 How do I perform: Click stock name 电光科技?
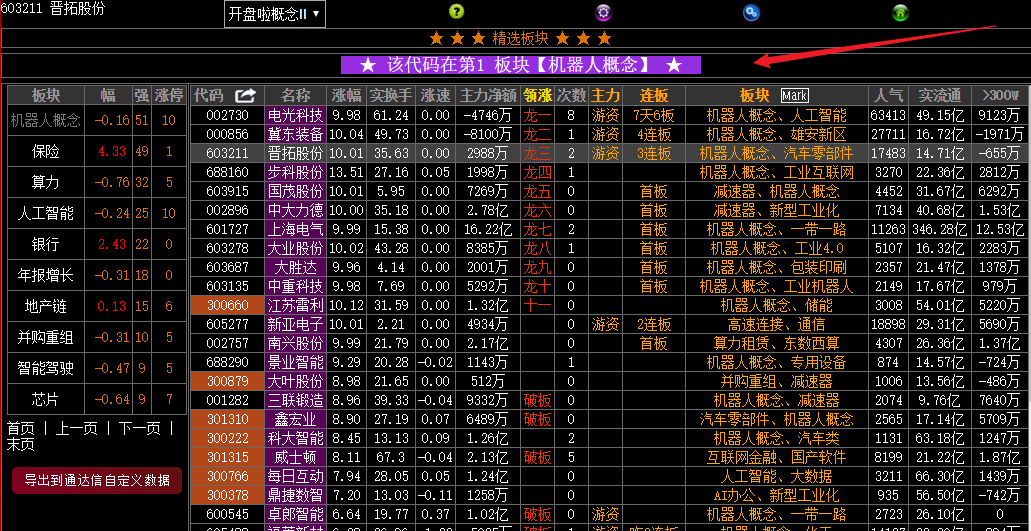(296, 116)
